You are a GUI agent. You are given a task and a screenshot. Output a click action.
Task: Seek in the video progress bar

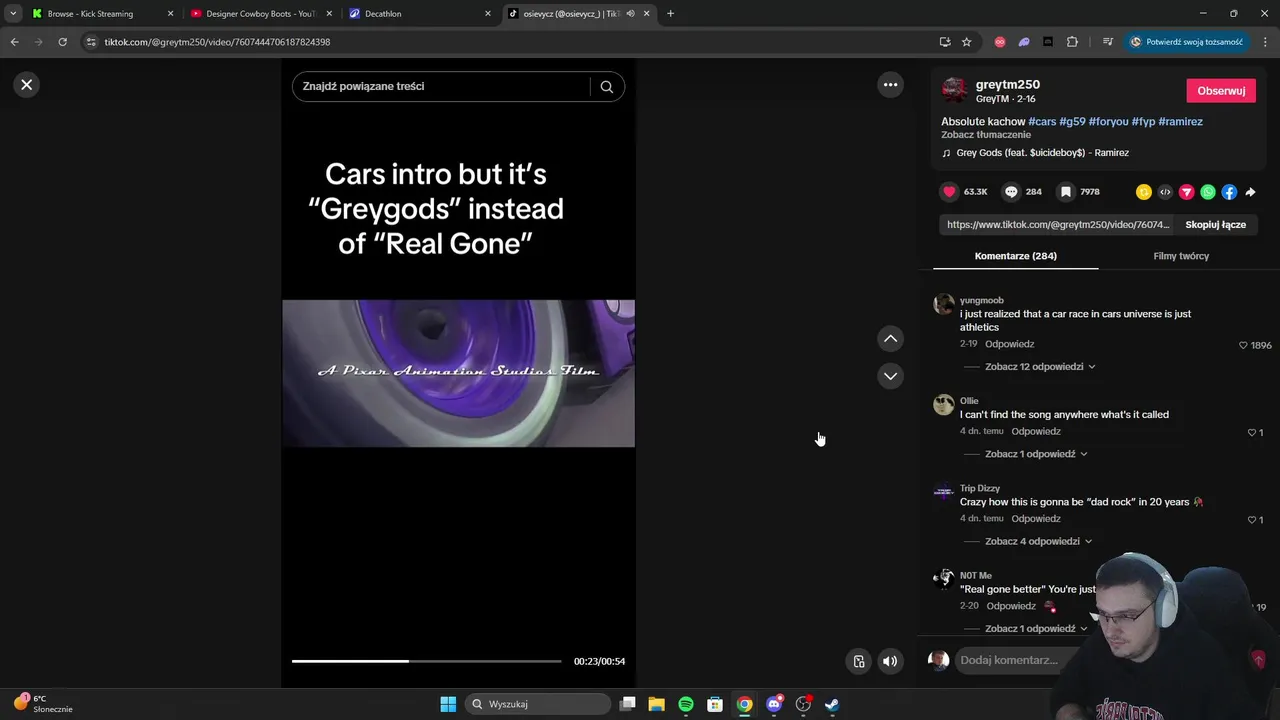[427, 661]
